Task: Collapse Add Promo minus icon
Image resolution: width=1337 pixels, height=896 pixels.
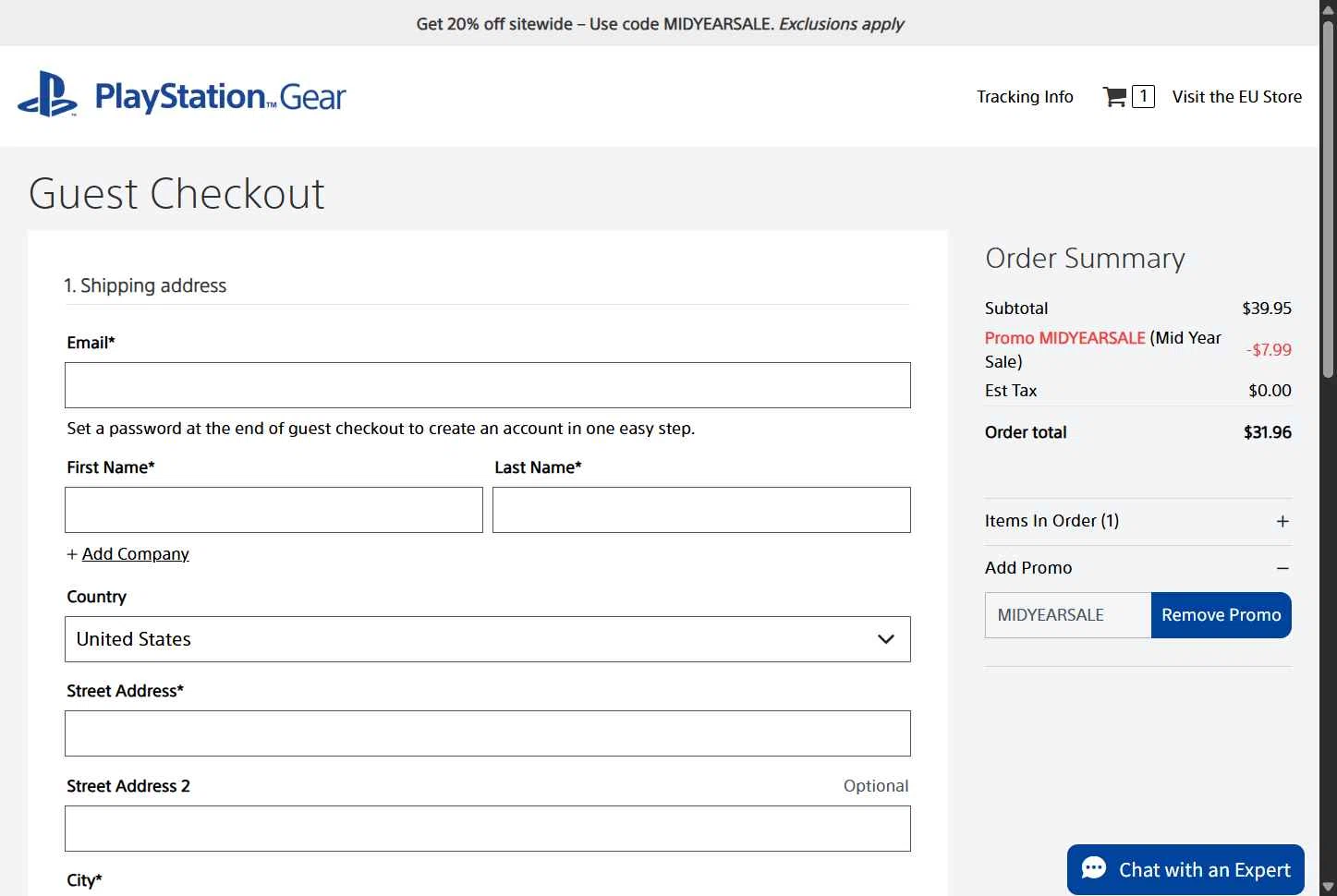Action: (1282, 569)
